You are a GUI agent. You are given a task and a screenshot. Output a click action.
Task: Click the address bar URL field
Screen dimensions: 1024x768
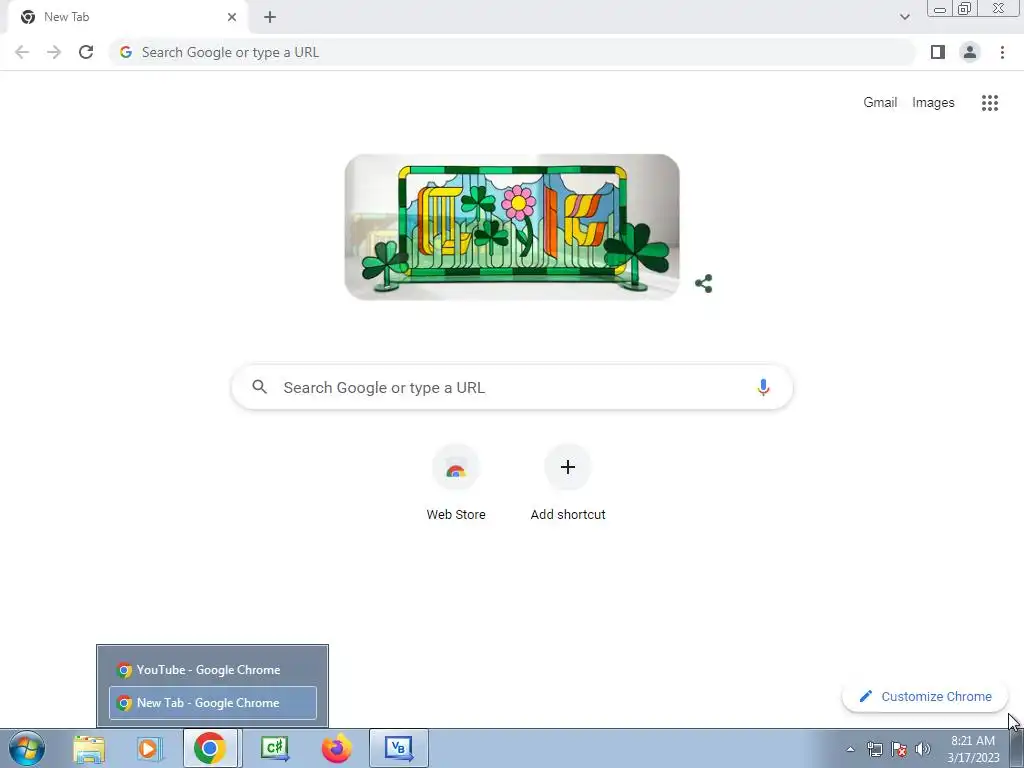512,52
